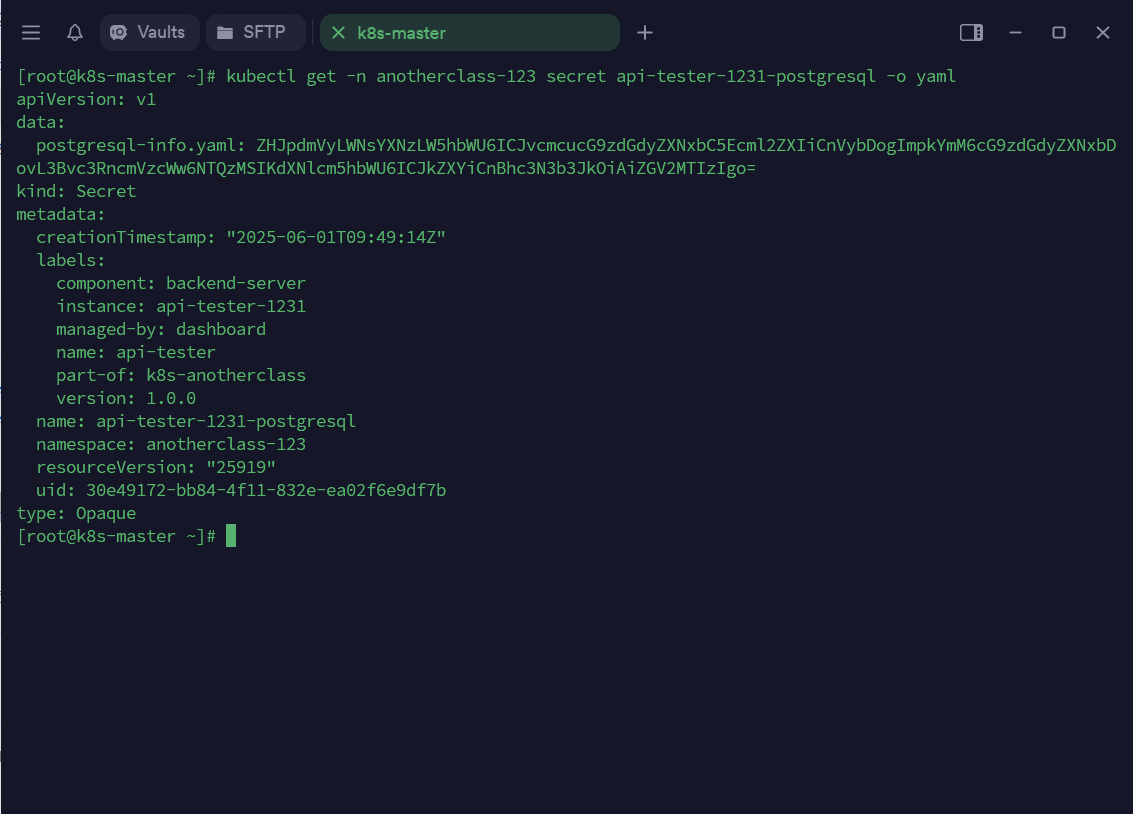Click the 'postgresql-info.yaml' key text
This screenshot has height=814, width=1133.
136,145
